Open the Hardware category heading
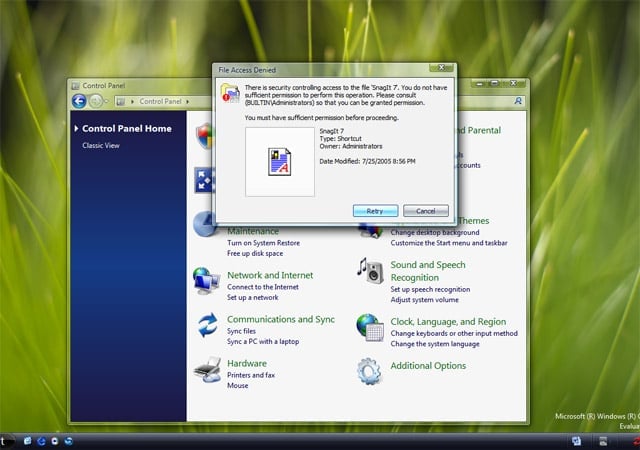The width and height of the screenshot is (640, 450). pos(247,363)
